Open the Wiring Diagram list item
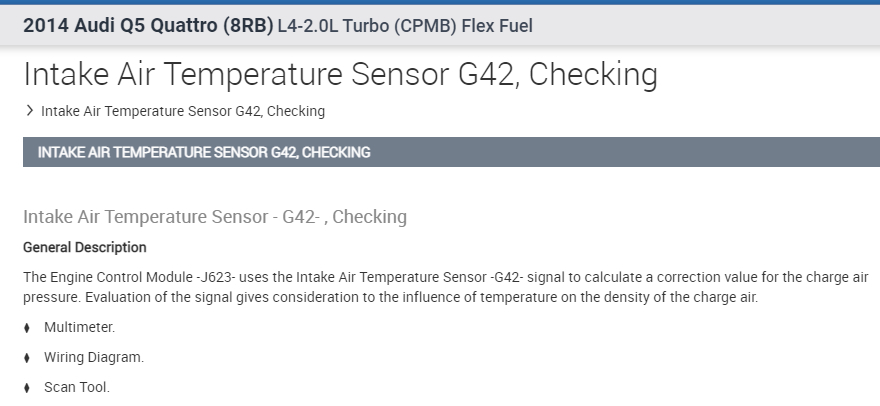Viewport: 880px width, 406px height. 94,357
